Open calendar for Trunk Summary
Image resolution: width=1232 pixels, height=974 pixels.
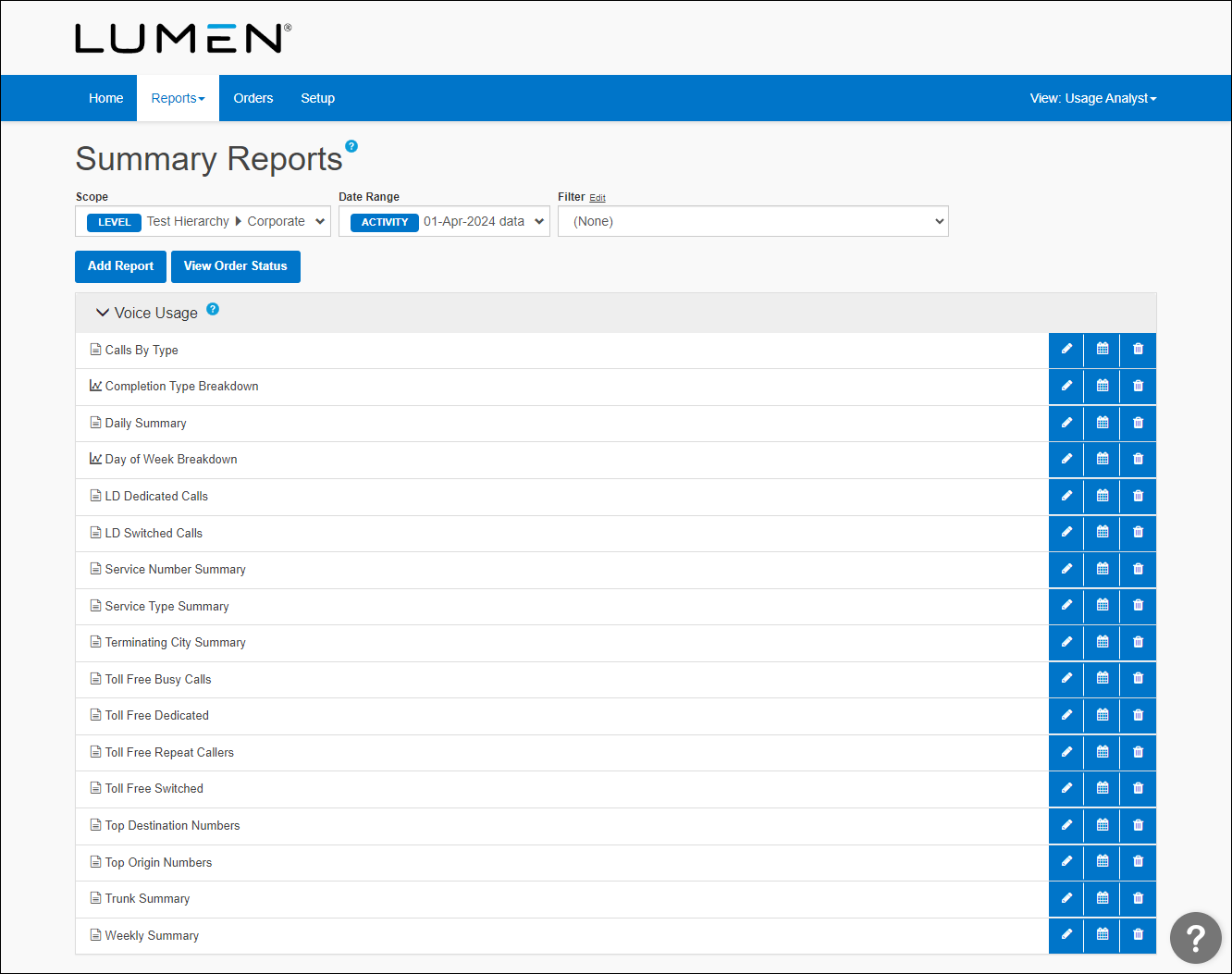[x=1103, y=898]
